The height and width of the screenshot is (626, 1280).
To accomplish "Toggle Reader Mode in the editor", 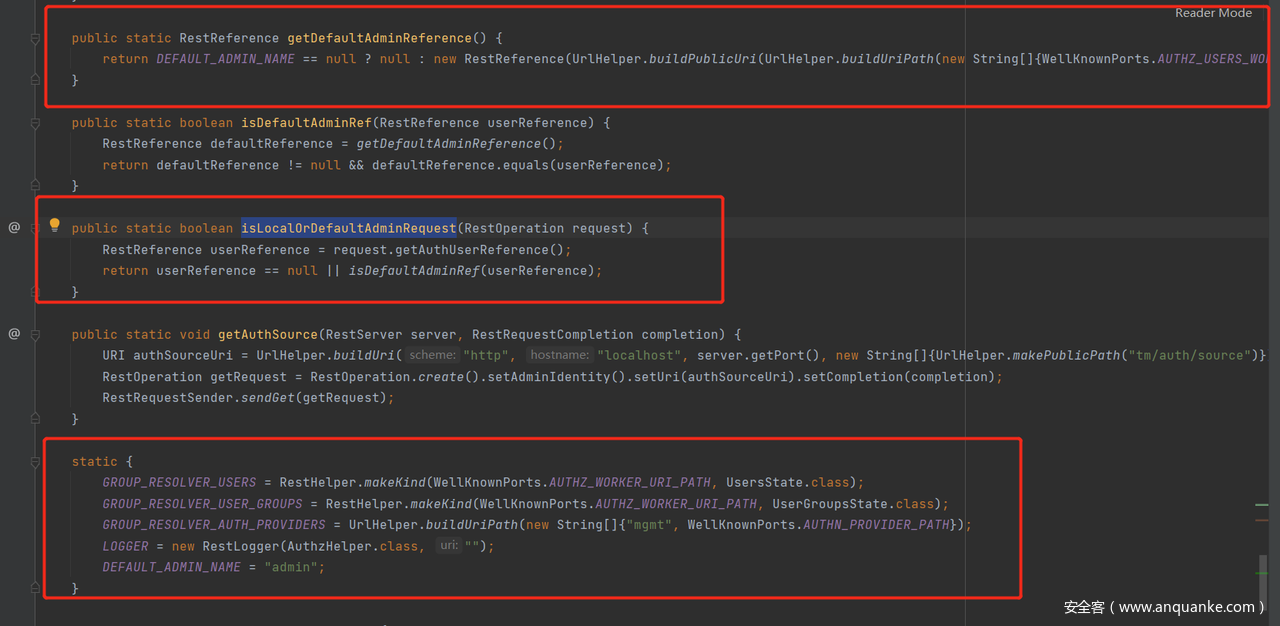I will pos(1213,13).
